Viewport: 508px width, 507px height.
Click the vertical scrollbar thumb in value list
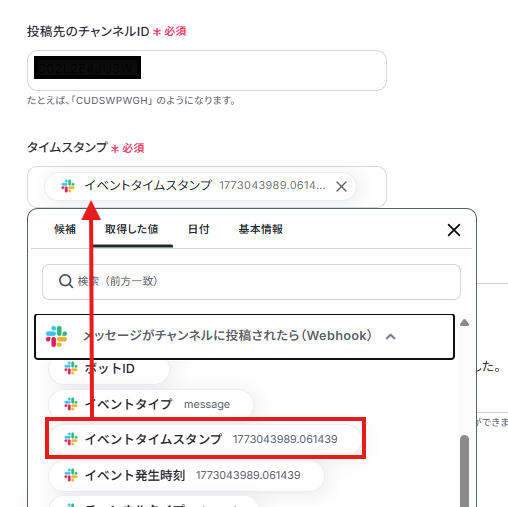point(464,471)
